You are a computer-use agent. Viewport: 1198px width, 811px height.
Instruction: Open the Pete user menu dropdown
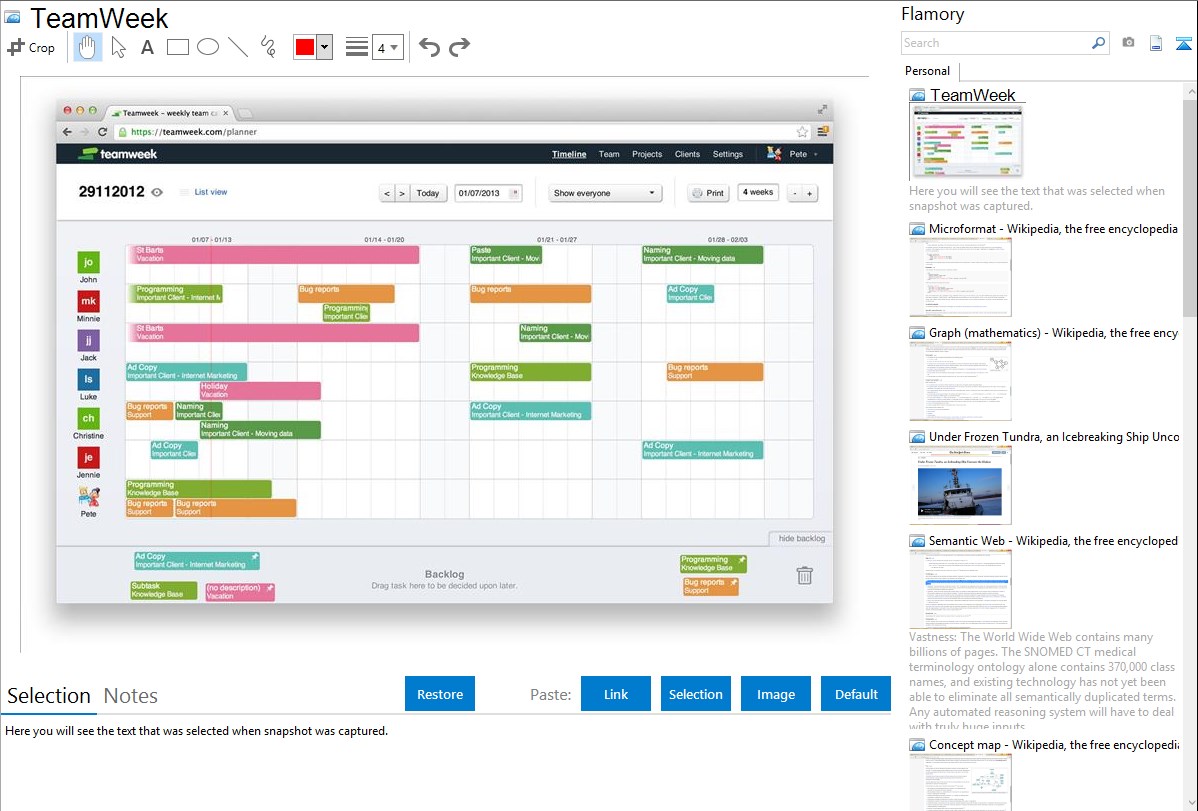point(793,154)
